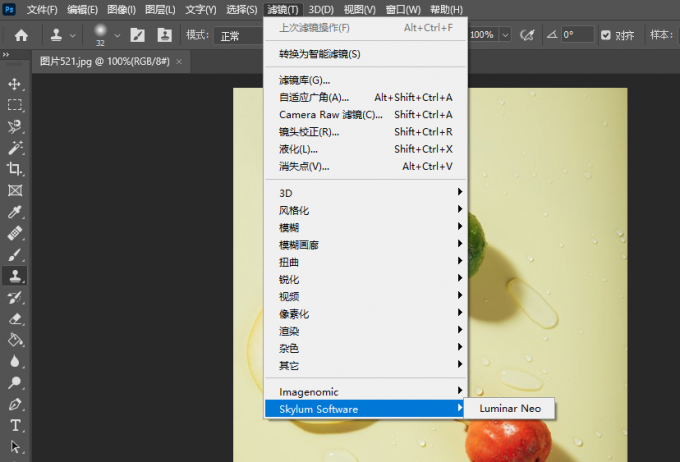The height and width of the screenshot is (462, 680).
Task: Open the 文件(F) menu
Action: [42, 10]
